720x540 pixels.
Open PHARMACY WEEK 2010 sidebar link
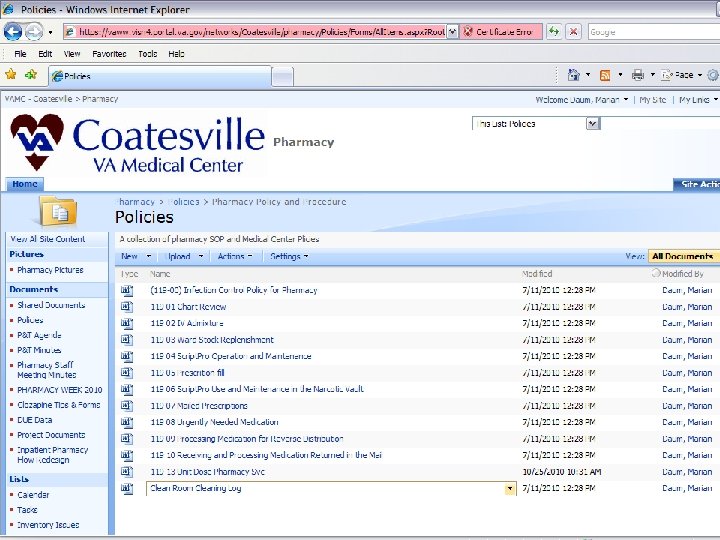point(60,390)
